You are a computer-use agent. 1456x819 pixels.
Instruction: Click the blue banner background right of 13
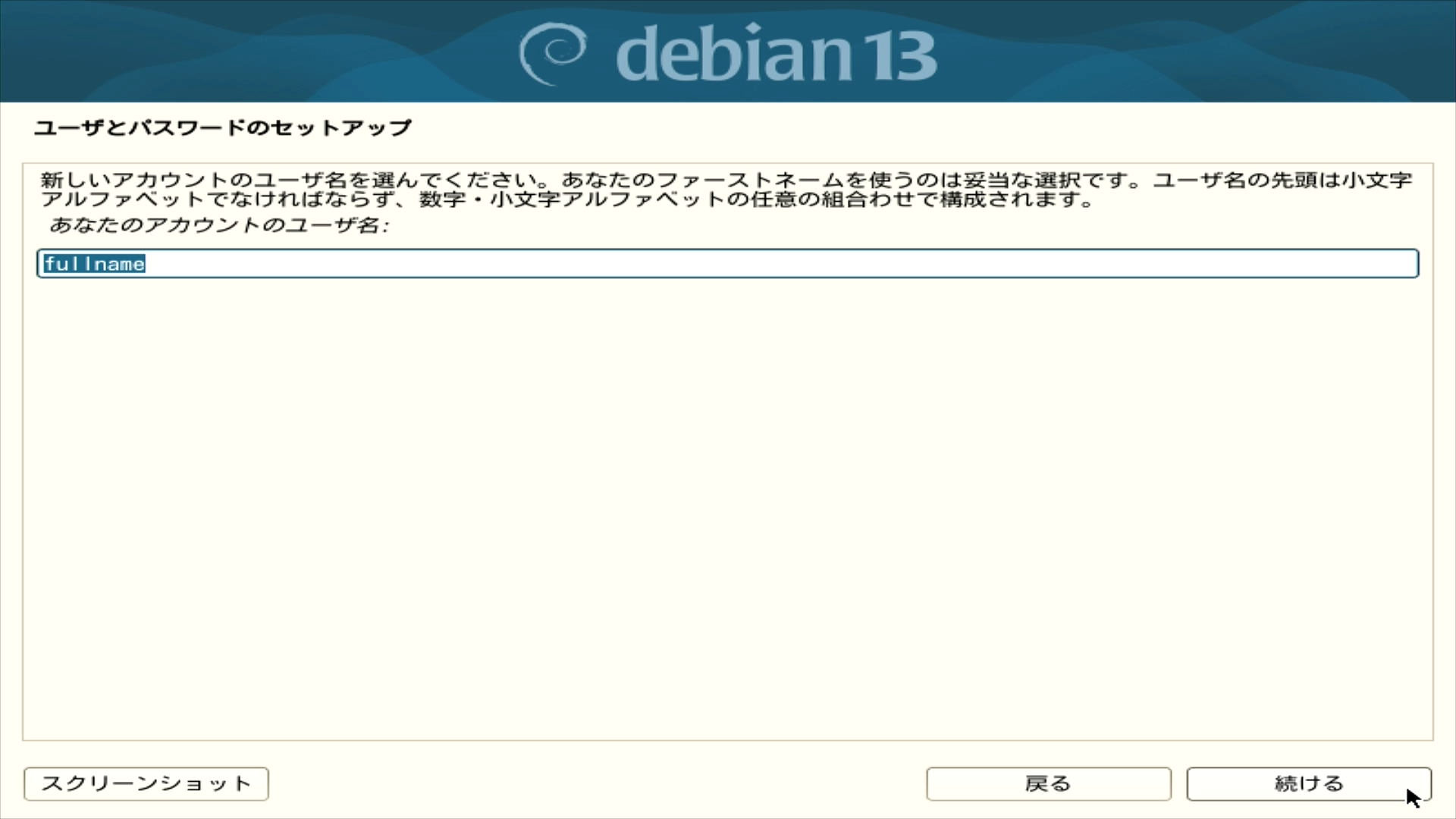[1198, 52]
